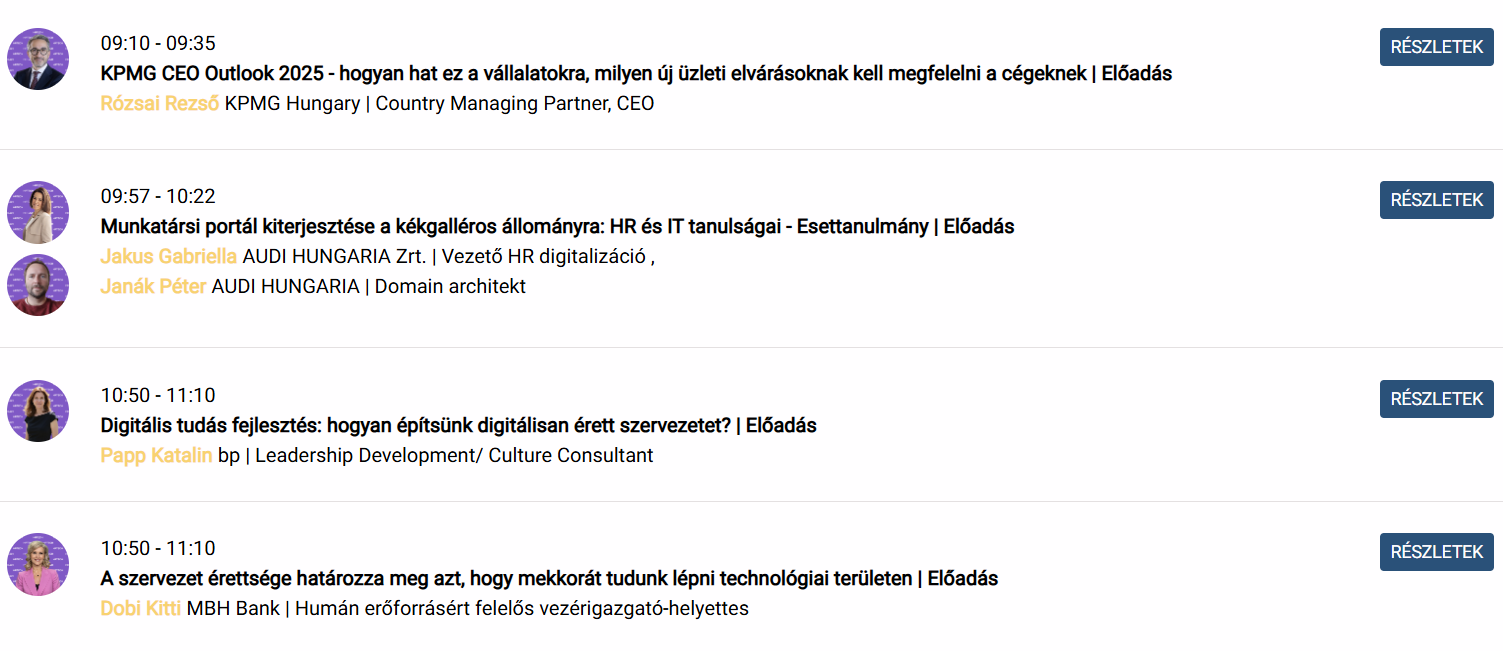Click the avatar beside Jakus Gabriella's name
The height and width of the screenshot is (651, 1503).
pos(38,212)
